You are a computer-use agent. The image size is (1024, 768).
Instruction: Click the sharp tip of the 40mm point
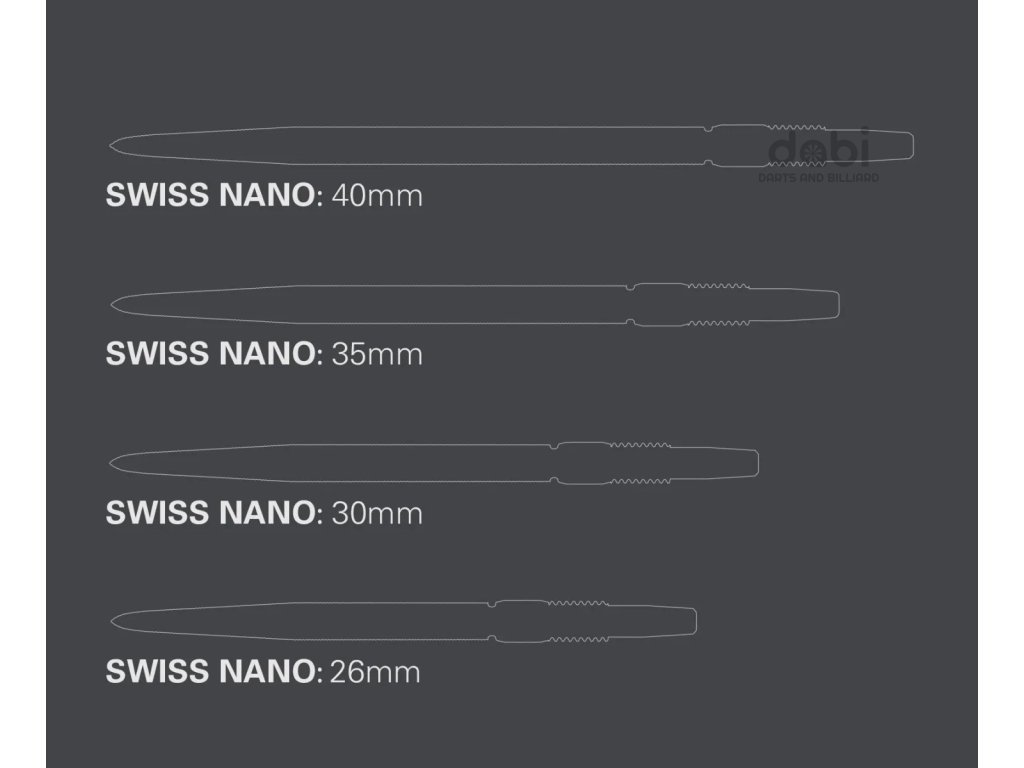pyautogui.click(x=112, y=146)
